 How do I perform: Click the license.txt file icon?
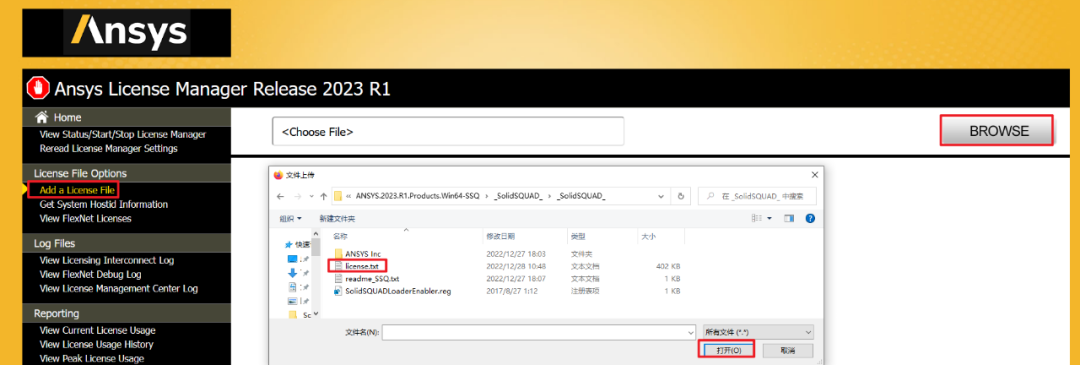(x=338, y=266)
